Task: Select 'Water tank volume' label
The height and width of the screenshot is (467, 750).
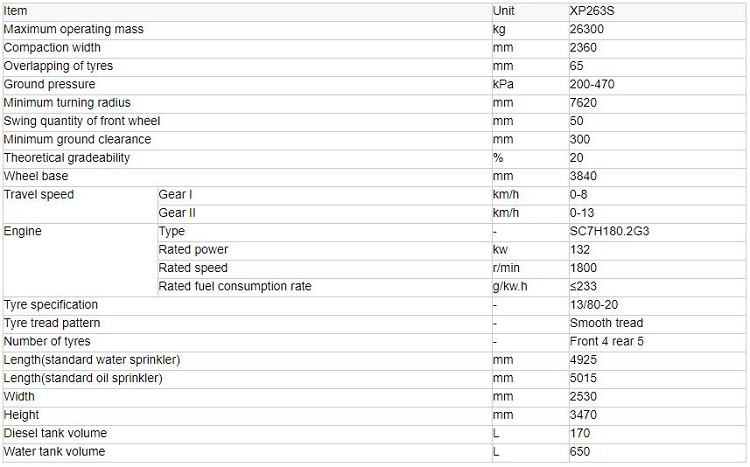Action: [x=55, y=452]
